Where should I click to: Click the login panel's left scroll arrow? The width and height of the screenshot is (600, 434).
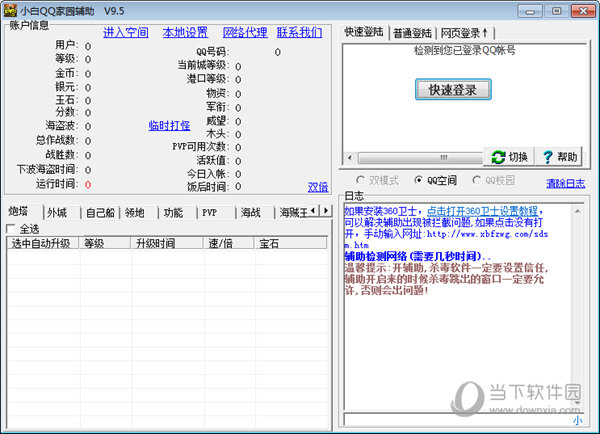[350, 158]
